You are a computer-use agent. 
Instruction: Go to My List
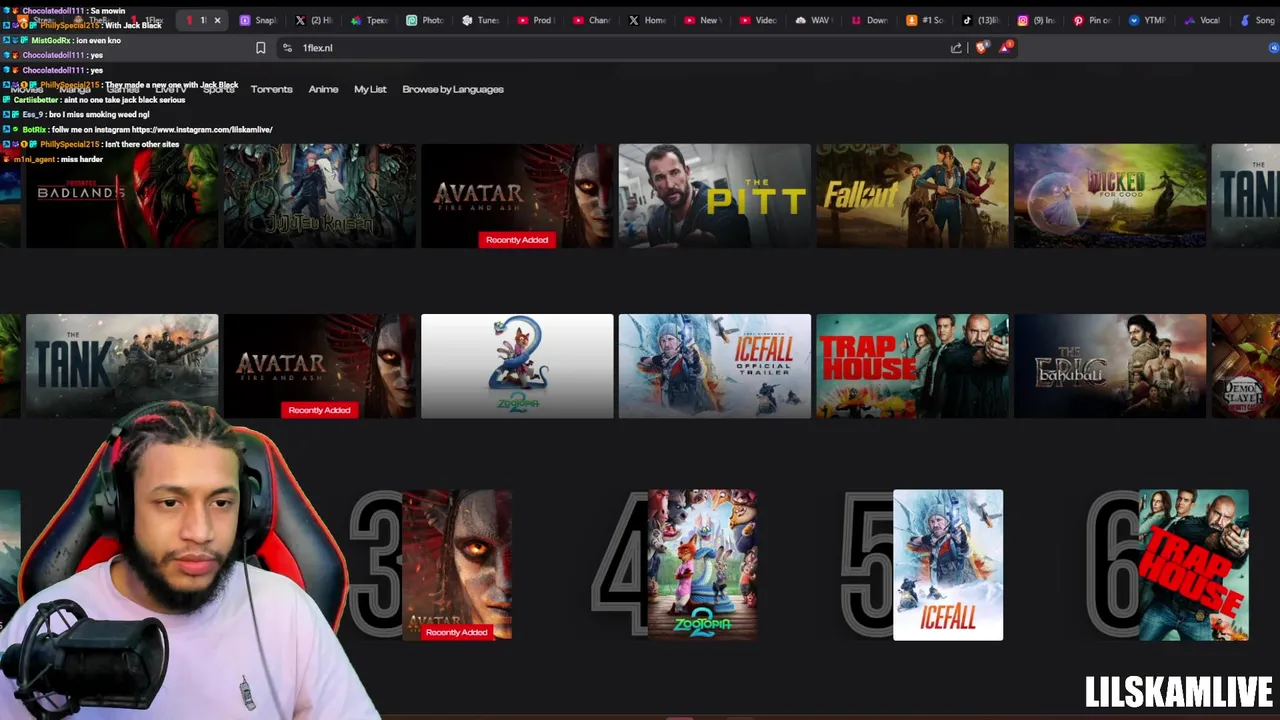coord(370,89)
